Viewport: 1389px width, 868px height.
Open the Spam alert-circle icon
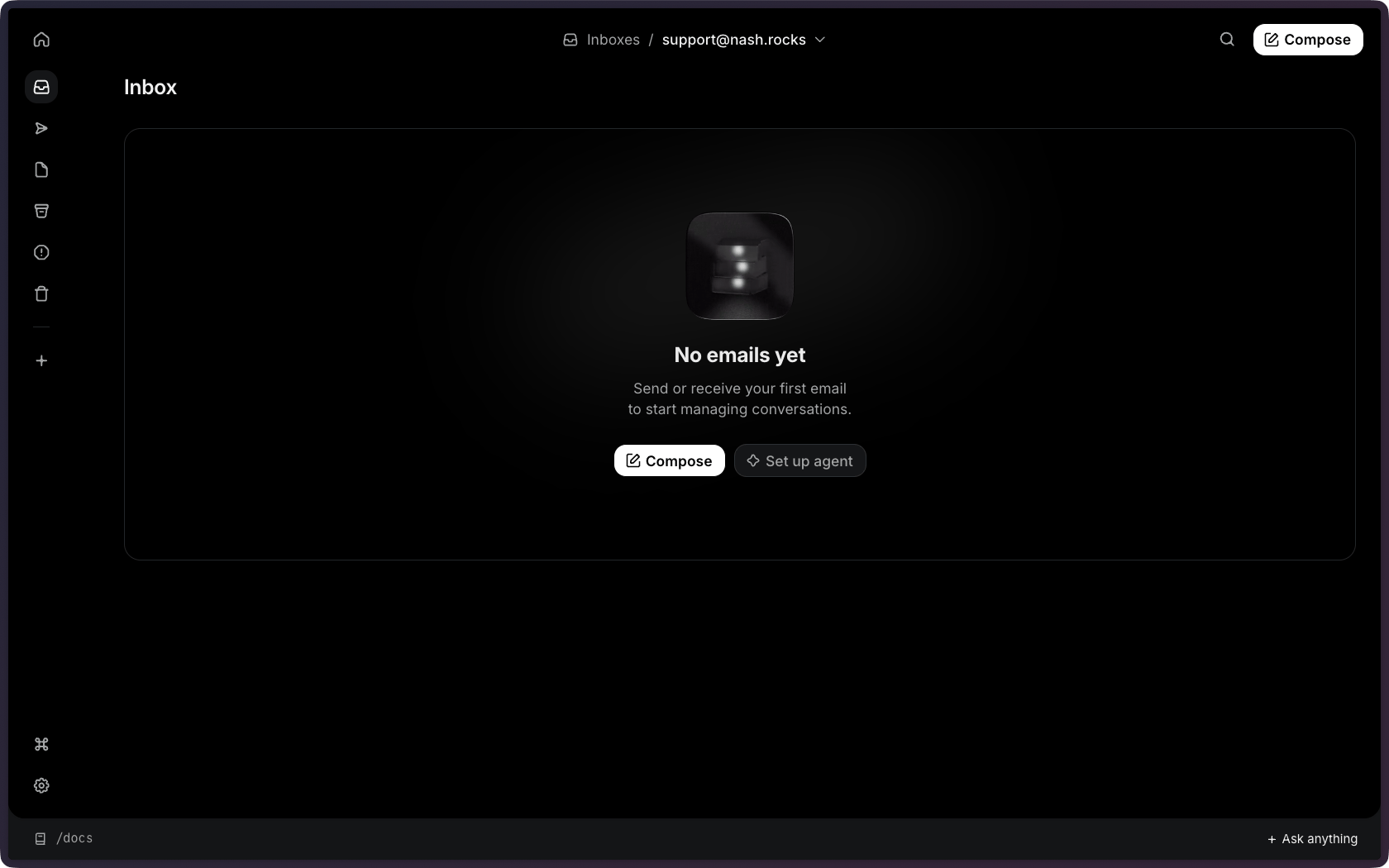(41, 252)
